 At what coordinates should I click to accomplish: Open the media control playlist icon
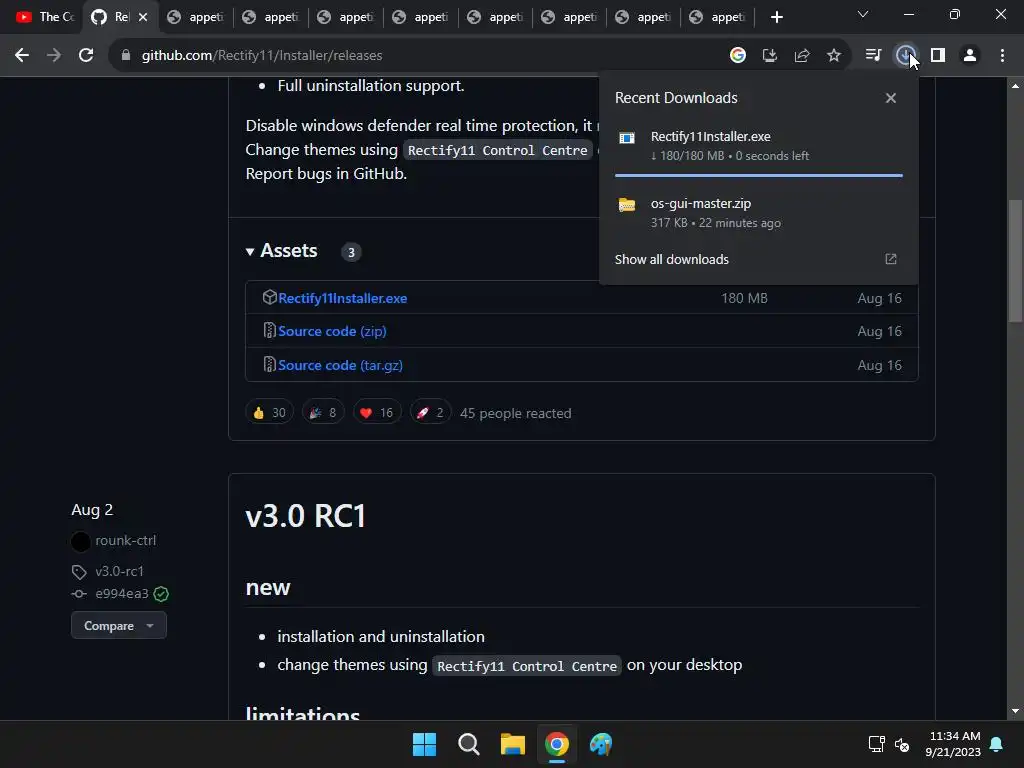[873, 56]
